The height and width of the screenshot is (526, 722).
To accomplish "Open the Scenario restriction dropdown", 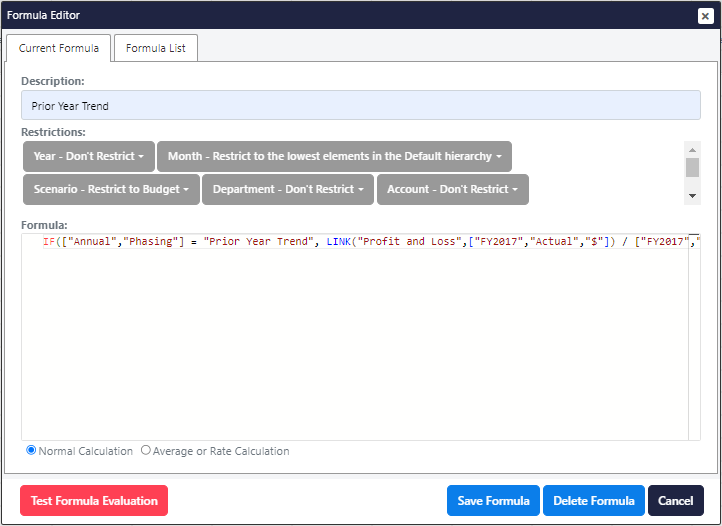I will coord(110,190).
